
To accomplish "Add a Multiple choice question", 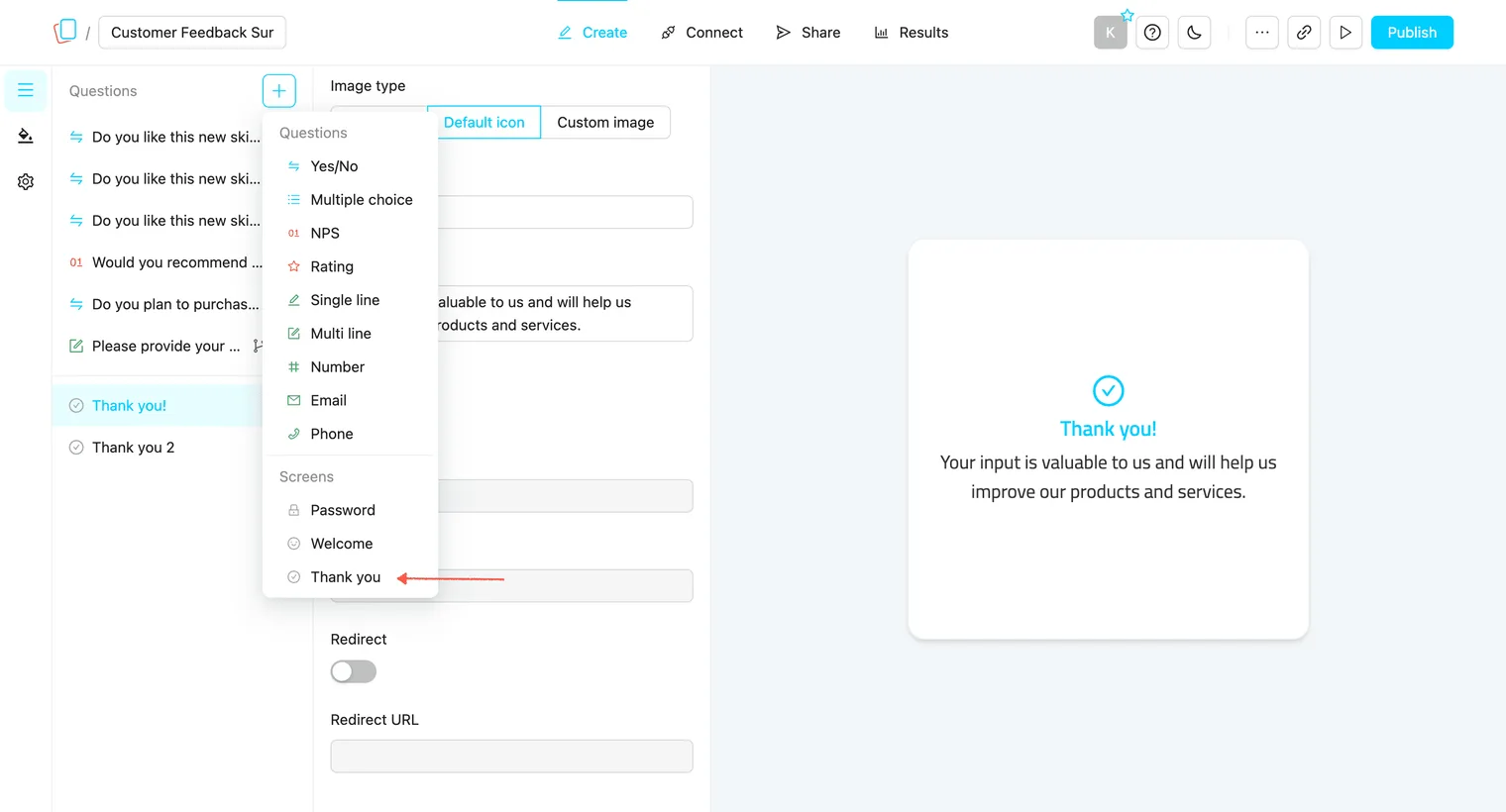I will pos(351,200).
